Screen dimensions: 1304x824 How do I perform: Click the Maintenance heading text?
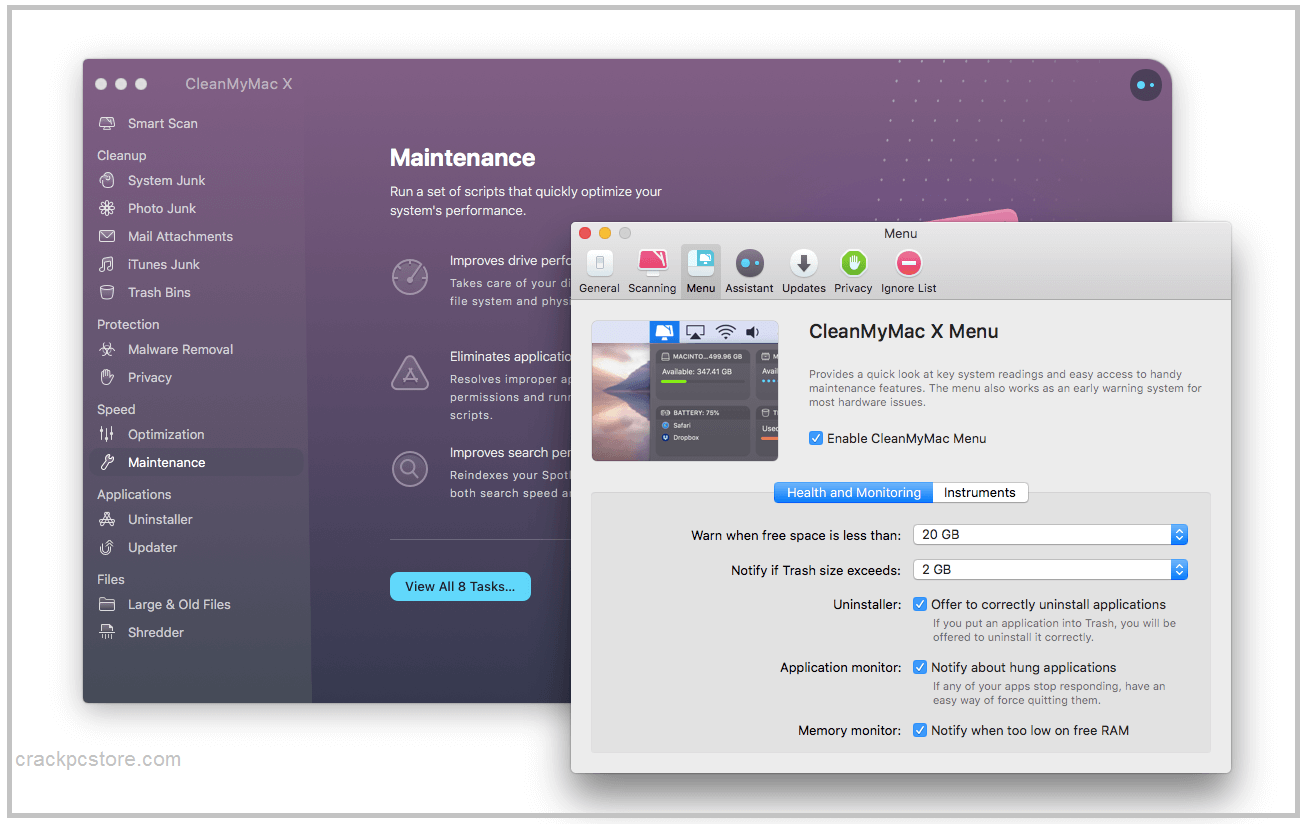tap(462, 158)
